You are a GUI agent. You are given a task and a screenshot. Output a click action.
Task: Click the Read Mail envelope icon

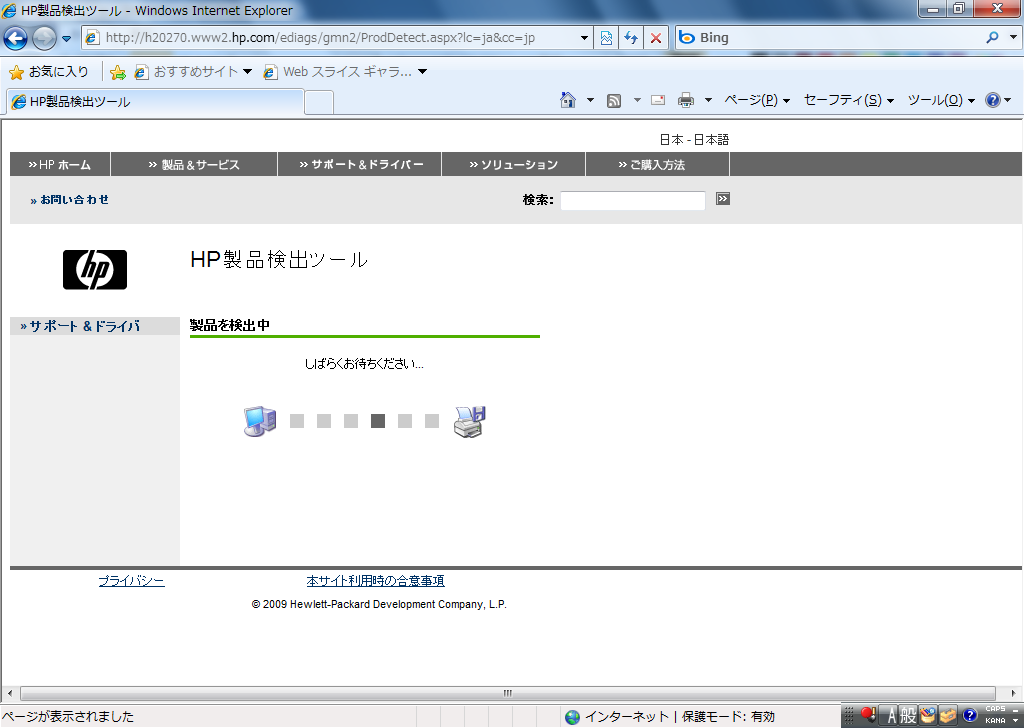coord(658,100)
